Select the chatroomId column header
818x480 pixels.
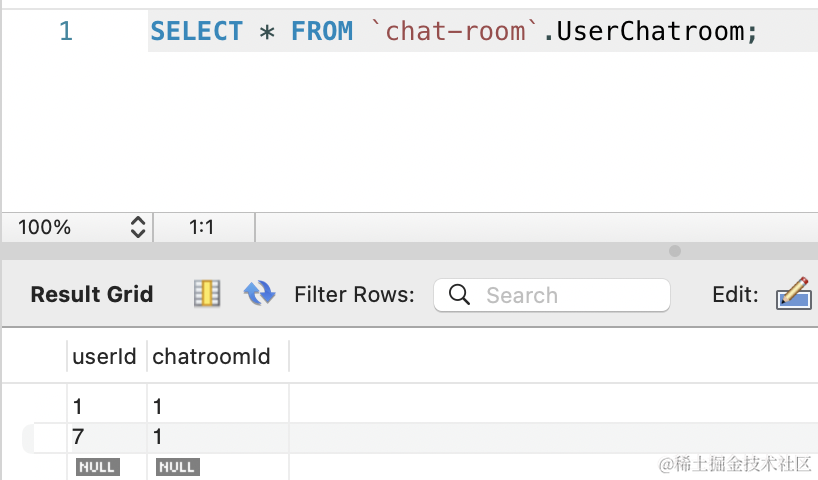pyautogui.click(x=211, y=356)
